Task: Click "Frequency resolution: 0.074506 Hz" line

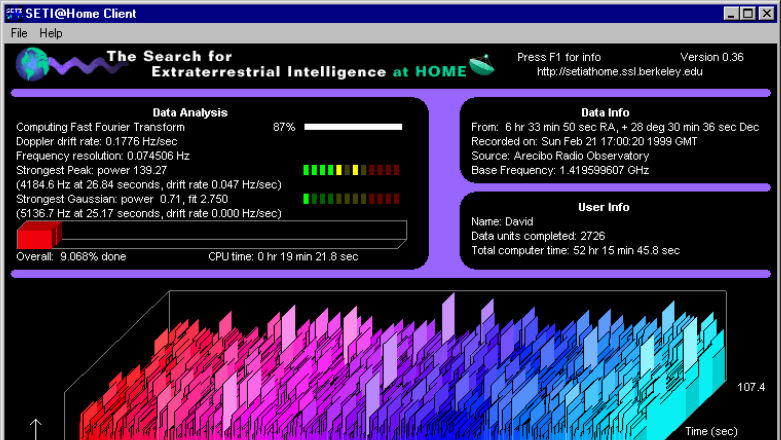Action: (x=103, y=156)
